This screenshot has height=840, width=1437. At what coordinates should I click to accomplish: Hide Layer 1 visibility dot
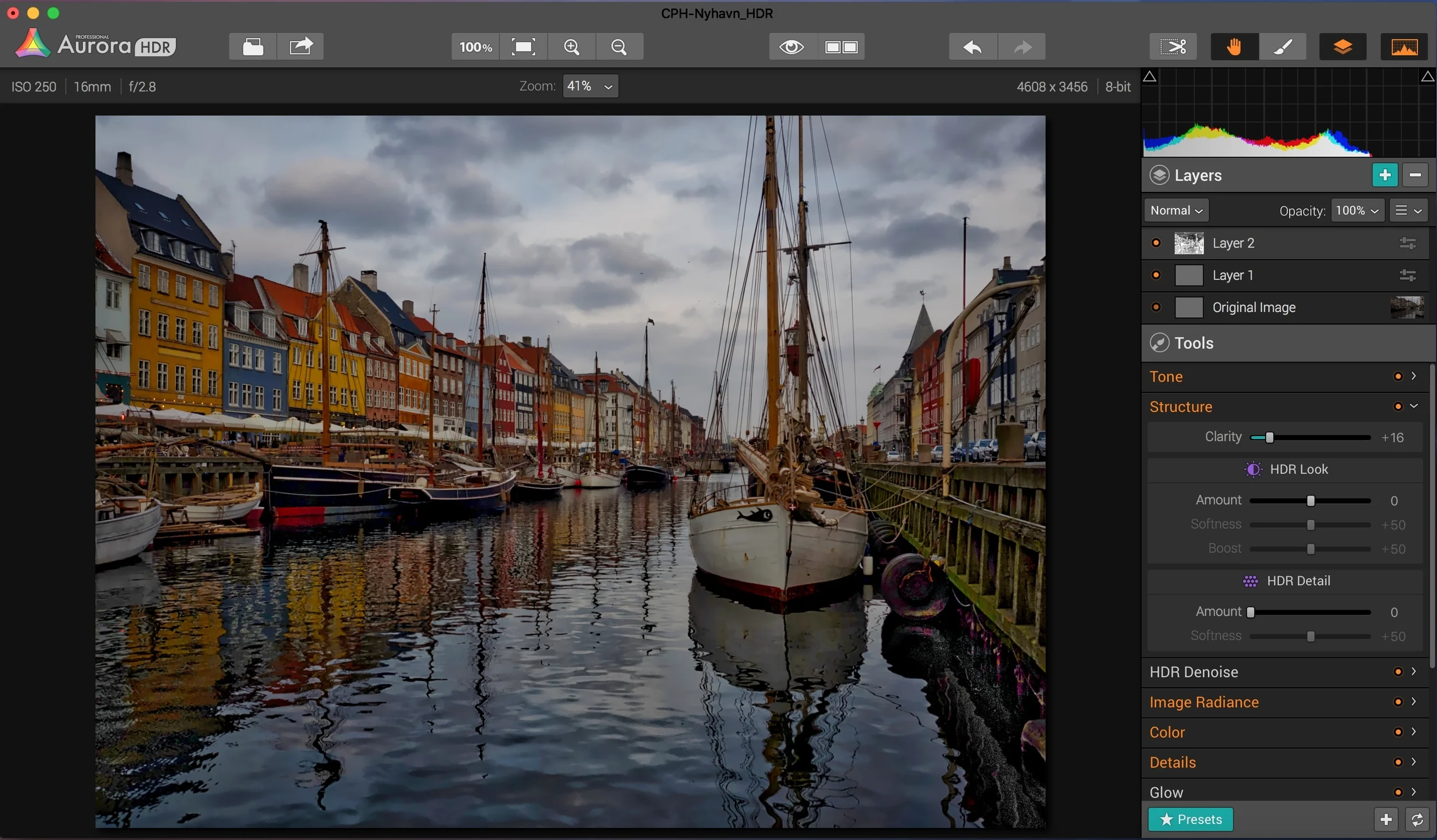(x=1156, y=275)
